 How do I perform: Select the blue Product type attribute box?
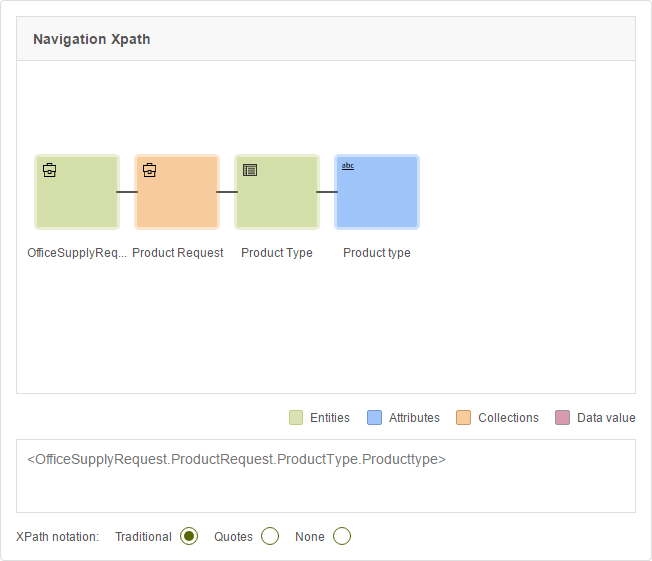(x=377, y=192)
